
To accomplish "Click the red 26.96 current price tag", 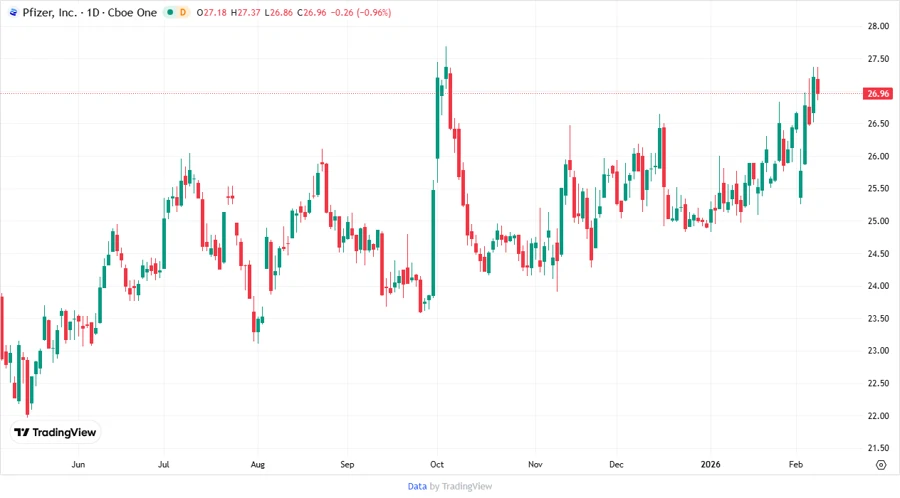I will pos(878,94).
